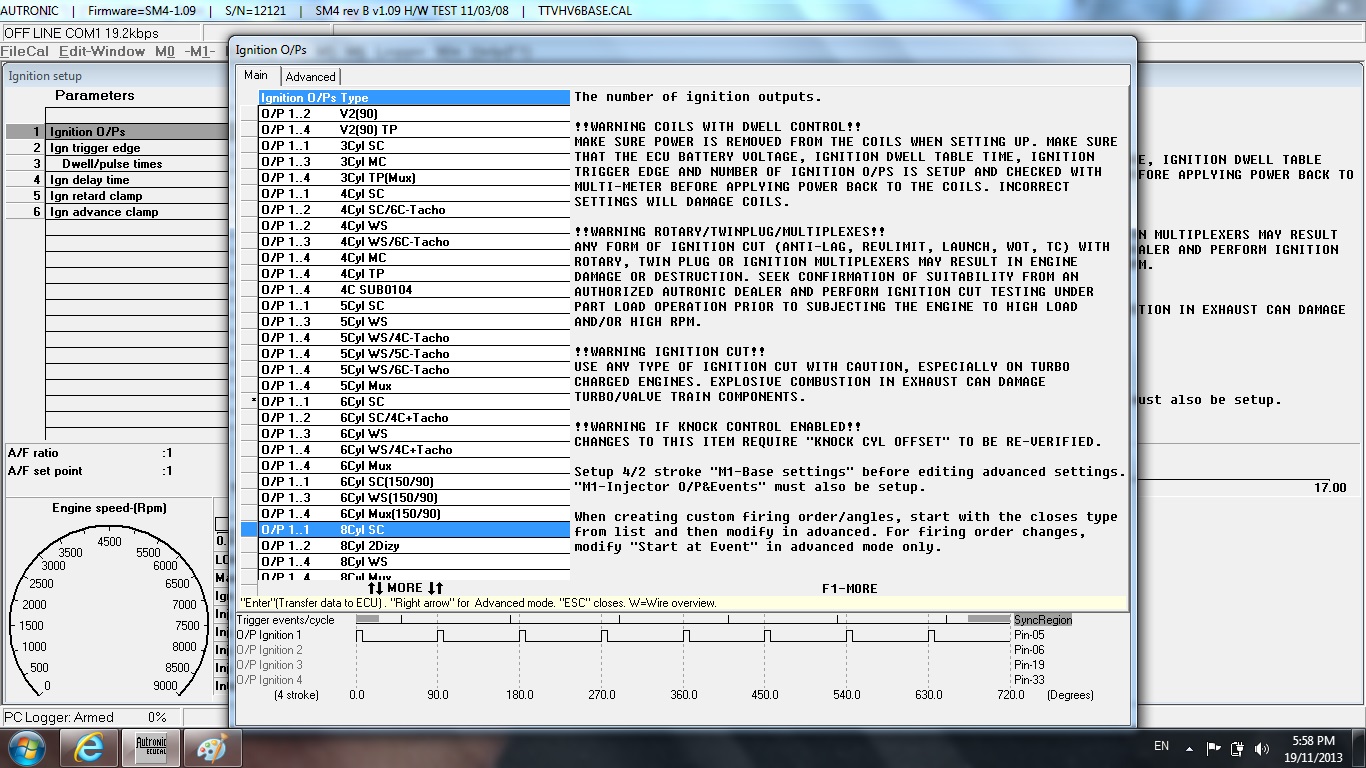Open the FileCal menu
This screenshot has height=768, width=1366.
[x=24, y=51]
